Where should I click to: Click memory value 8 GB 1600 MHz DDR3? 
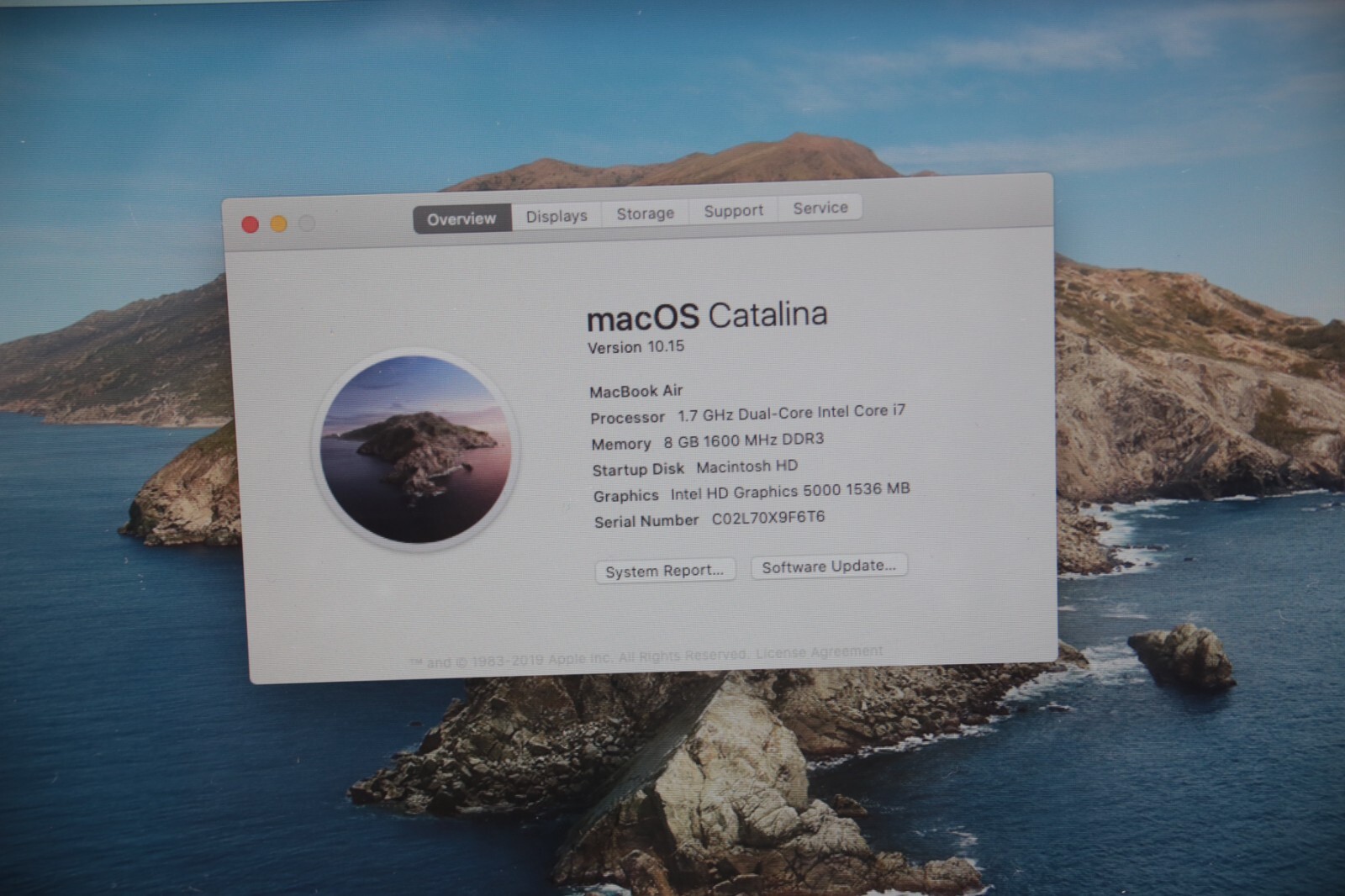coord(744,440)
